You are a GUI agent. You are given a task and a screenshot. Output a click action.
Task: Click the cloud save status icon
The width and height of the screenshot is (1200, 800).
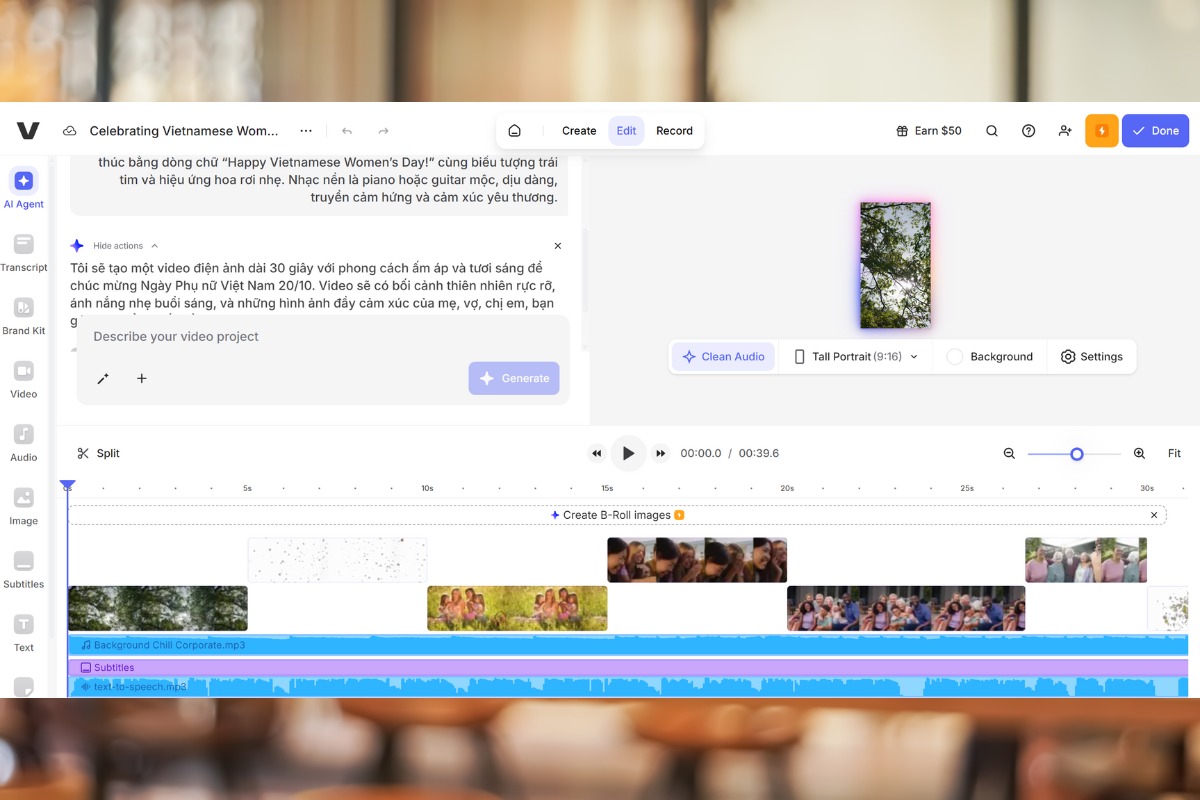(x=70, y=131)
